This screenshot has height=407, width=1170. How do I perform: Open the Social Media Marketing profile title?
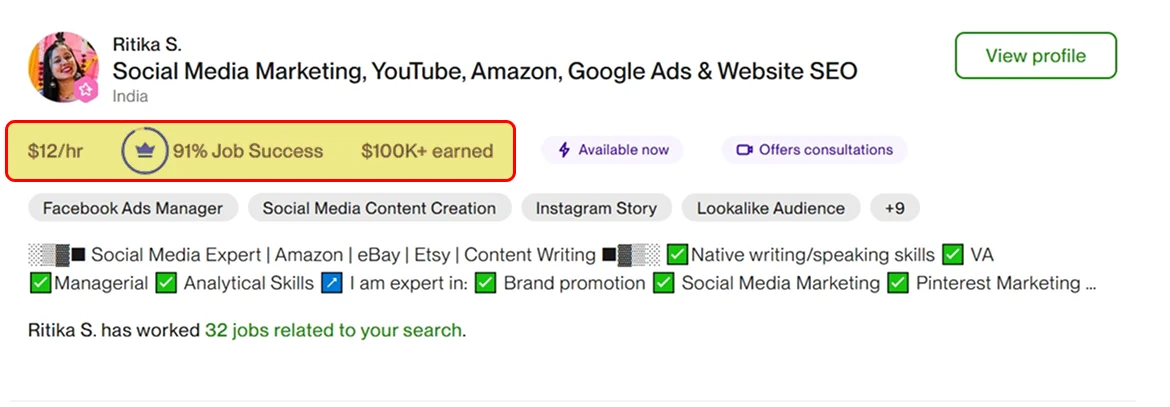485,71
